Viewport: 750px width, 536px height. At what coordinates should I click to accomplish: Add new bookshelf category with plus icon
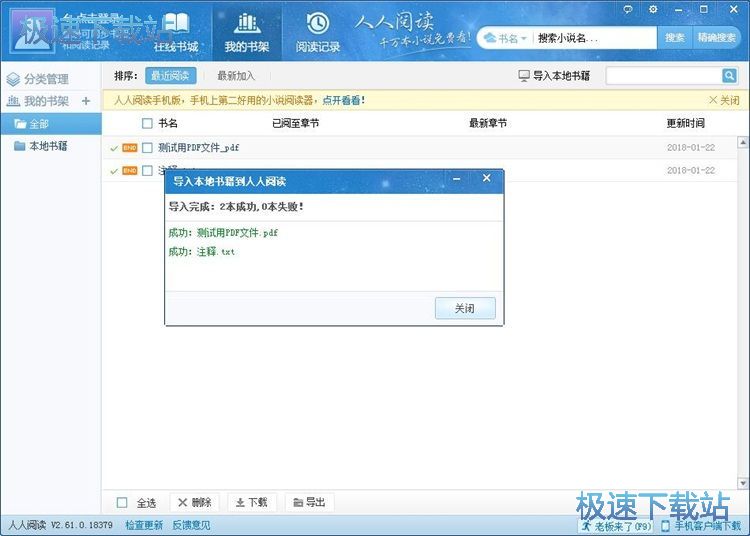(x=86, y=101)
